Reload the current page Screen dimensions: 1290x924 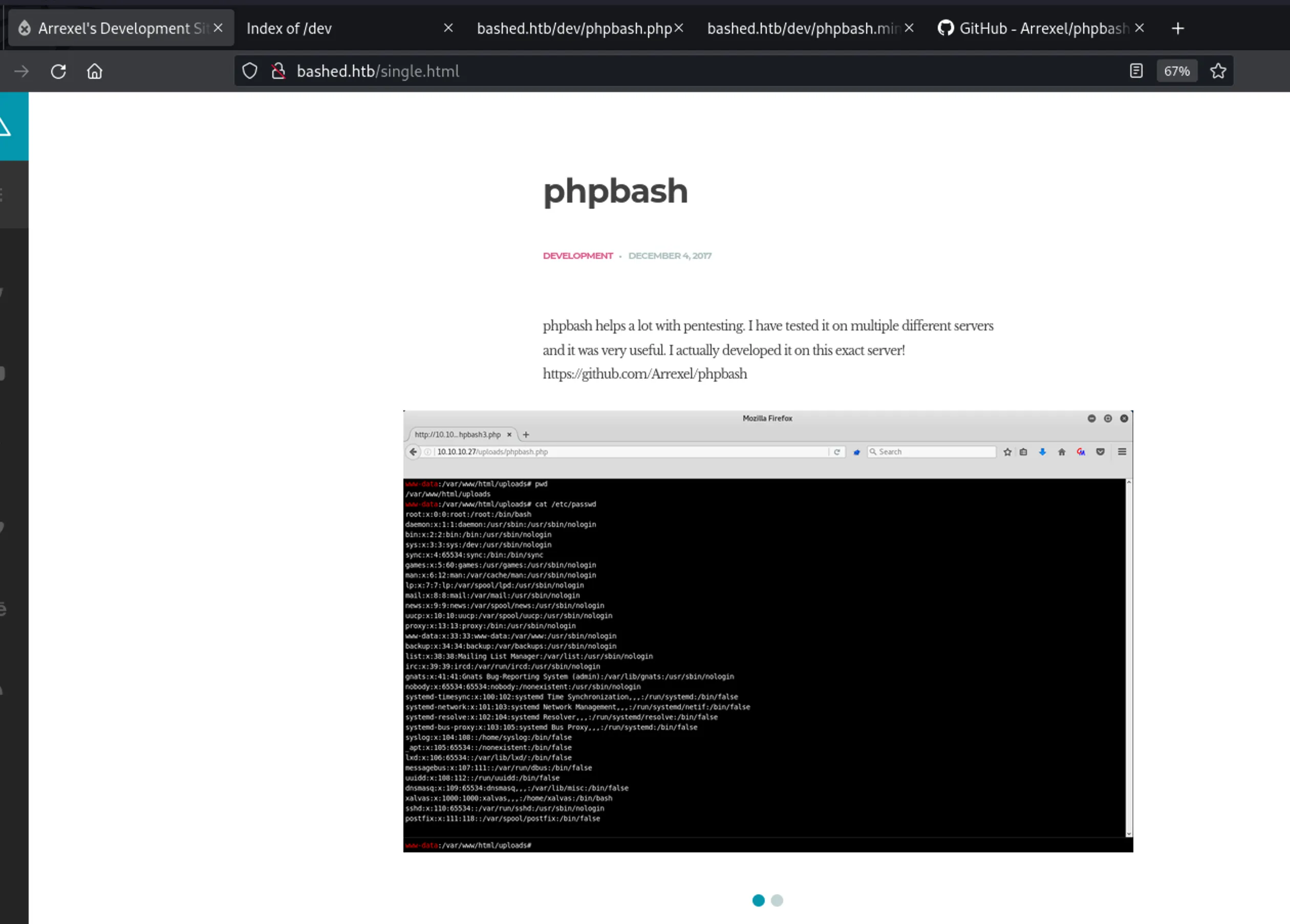58,71
